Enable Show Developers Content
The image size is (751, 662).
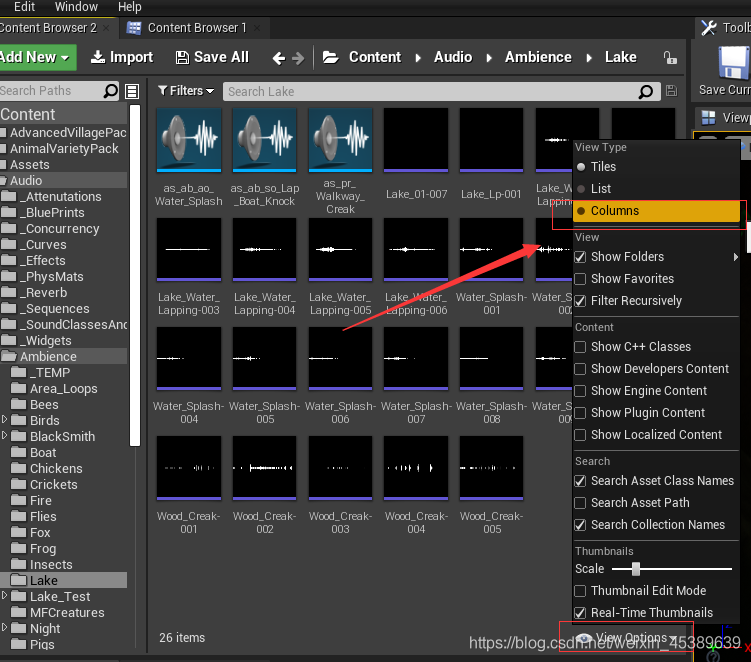pyautogui.click(x=580, y=369)
